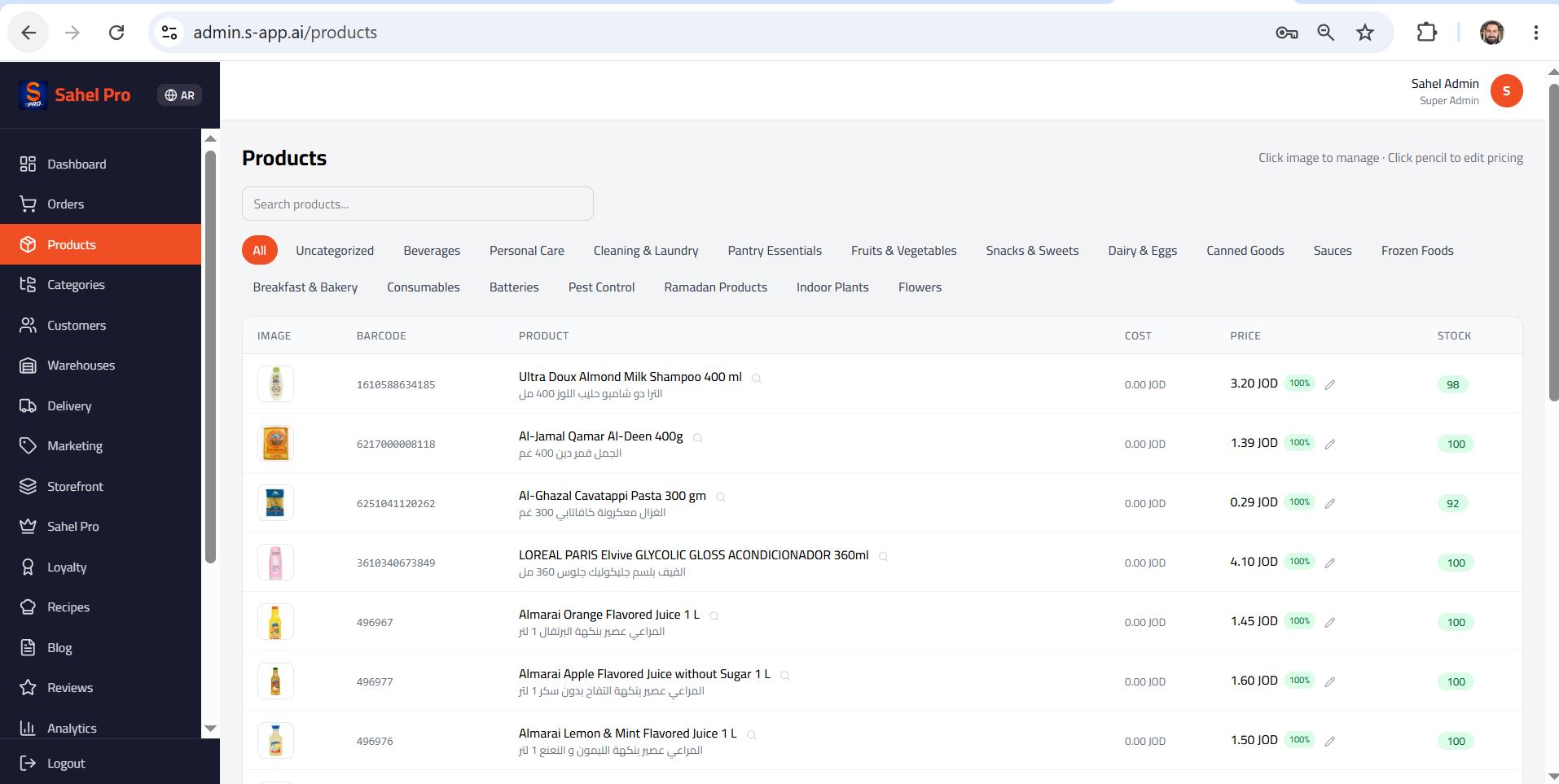Open Ultra Doux shampoo product image

(x=275, y=384)
